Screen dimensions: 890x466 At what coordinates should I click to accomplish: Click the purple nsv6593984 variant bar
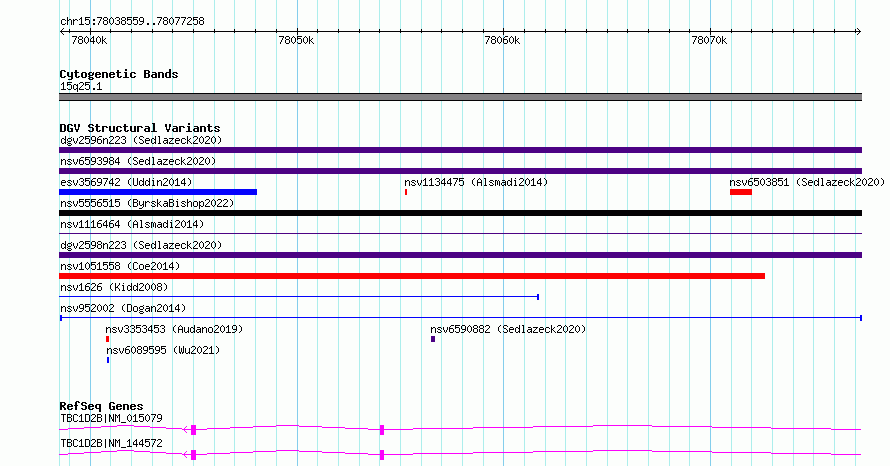[x=460, y=171]
